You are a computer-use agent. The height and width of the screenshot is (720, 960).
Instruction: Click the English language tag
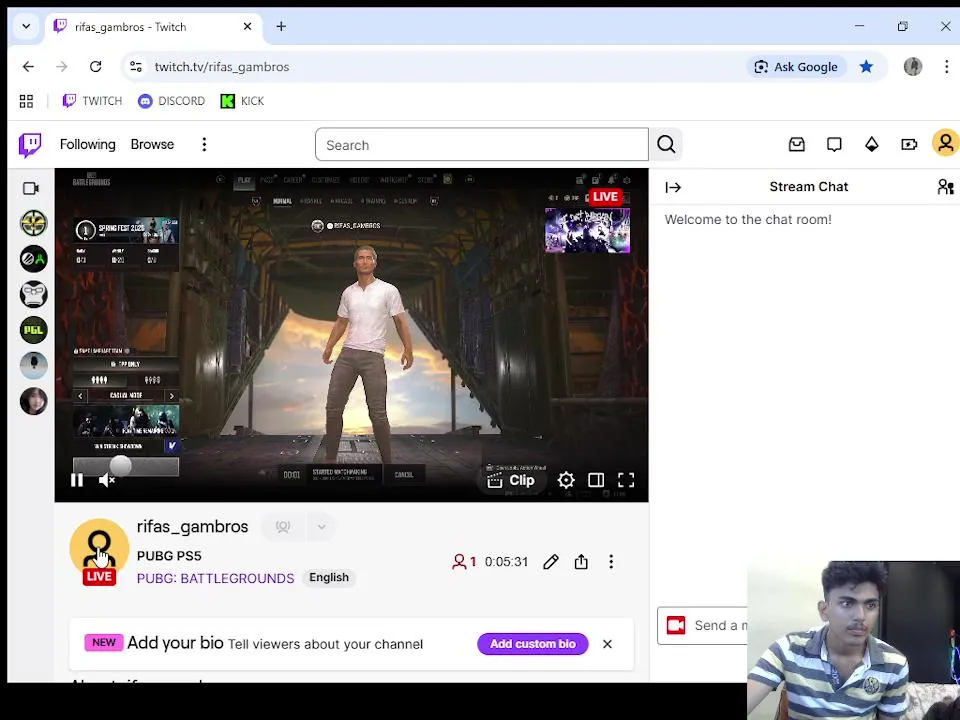point(329,578)
